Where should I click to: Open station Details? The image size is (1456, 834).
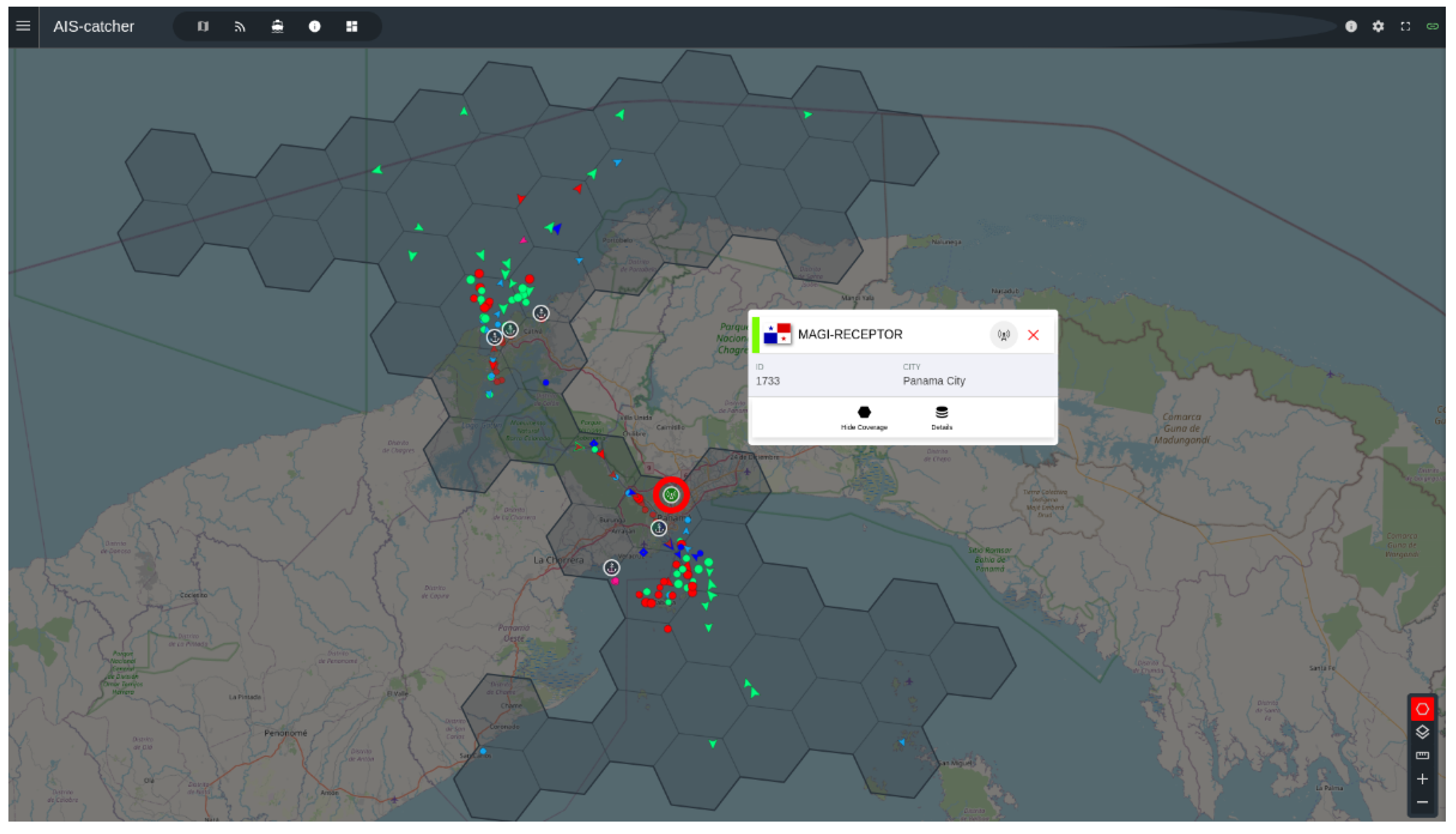point(941,417)
